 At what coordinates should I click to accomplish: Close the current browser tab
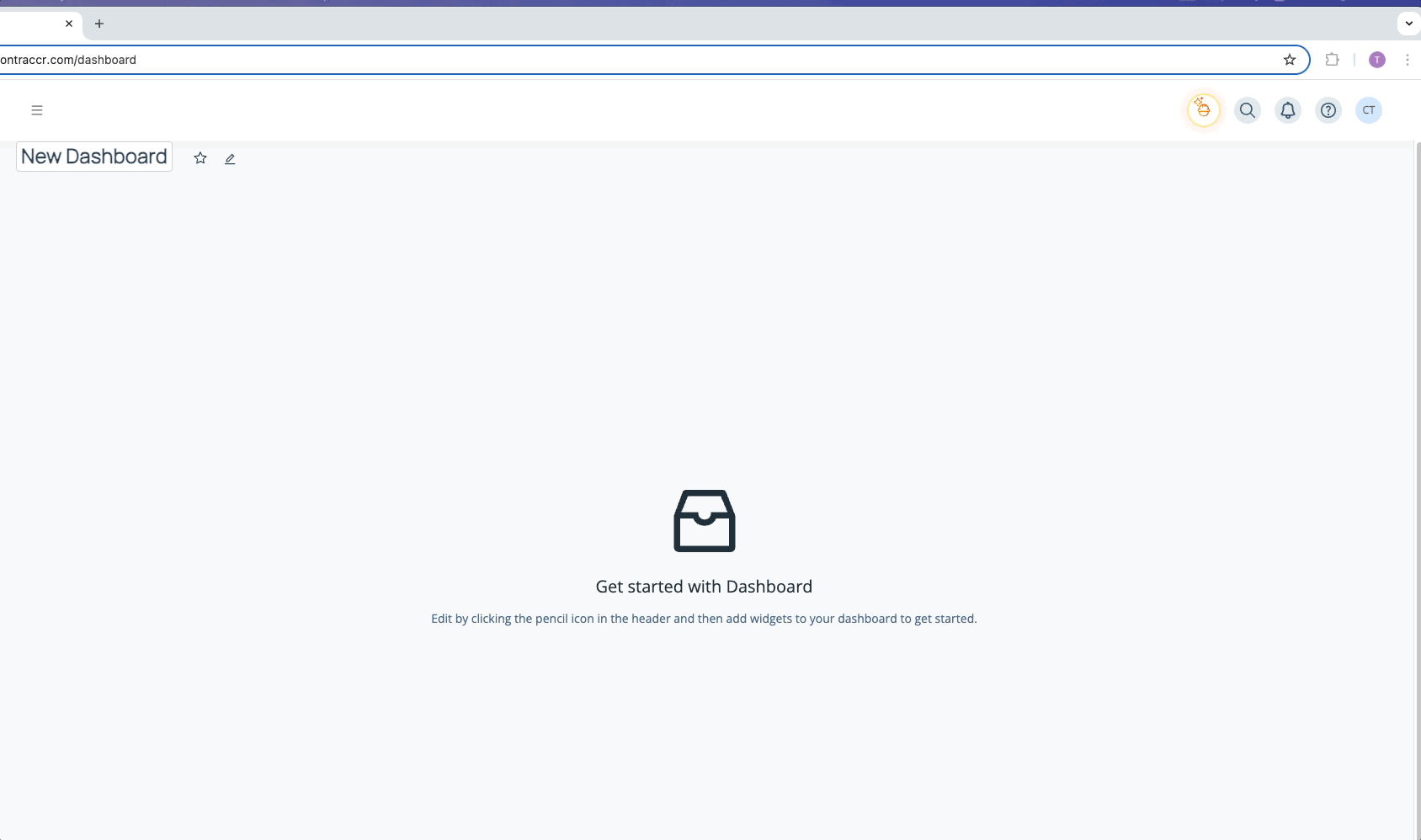coord(69,24)
